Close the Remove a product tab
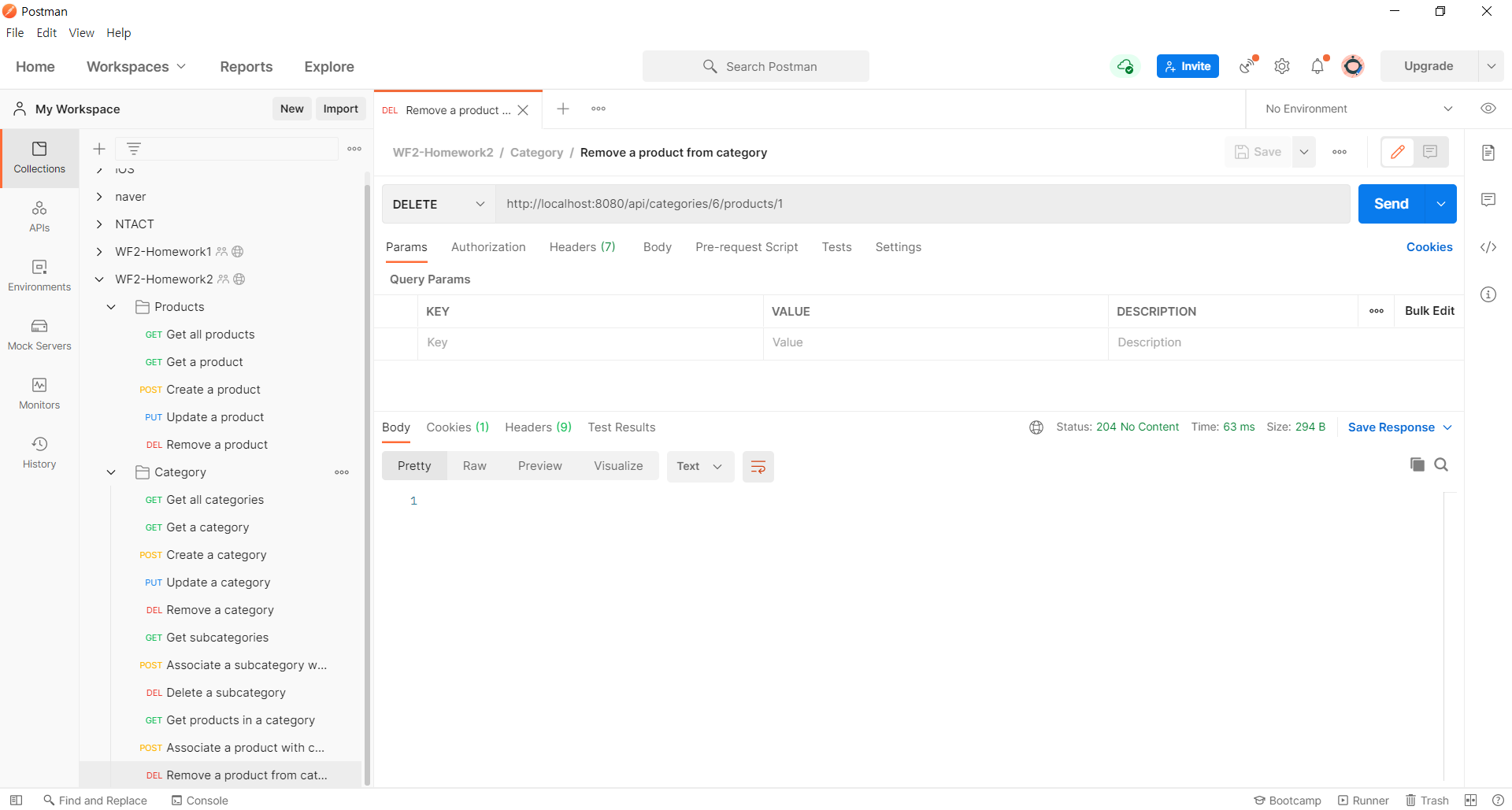 [523, 110]
